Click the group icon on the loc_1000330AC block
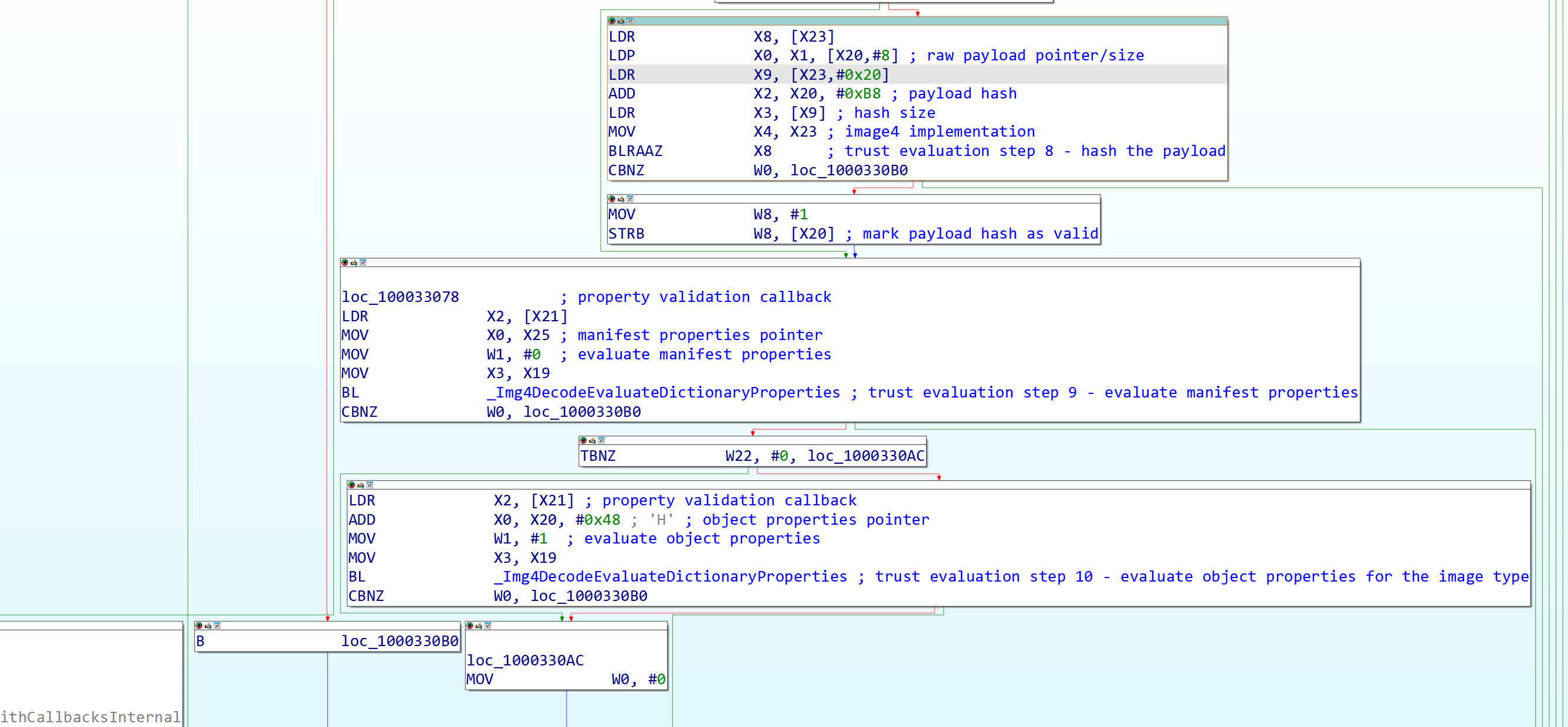The image size is (1568, 727). tap(487, 626)
